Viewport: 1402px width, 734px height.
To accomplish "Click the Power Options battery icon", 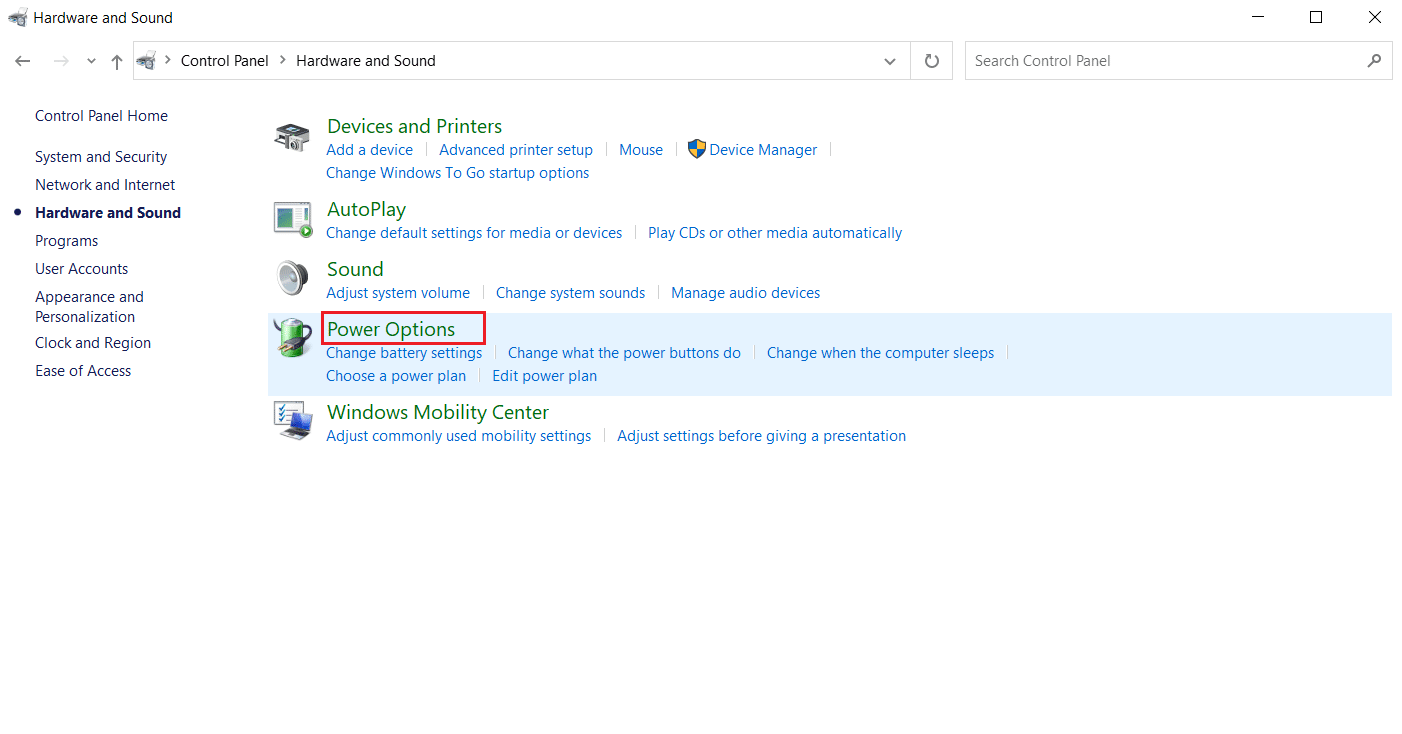I will click(292, 338).
